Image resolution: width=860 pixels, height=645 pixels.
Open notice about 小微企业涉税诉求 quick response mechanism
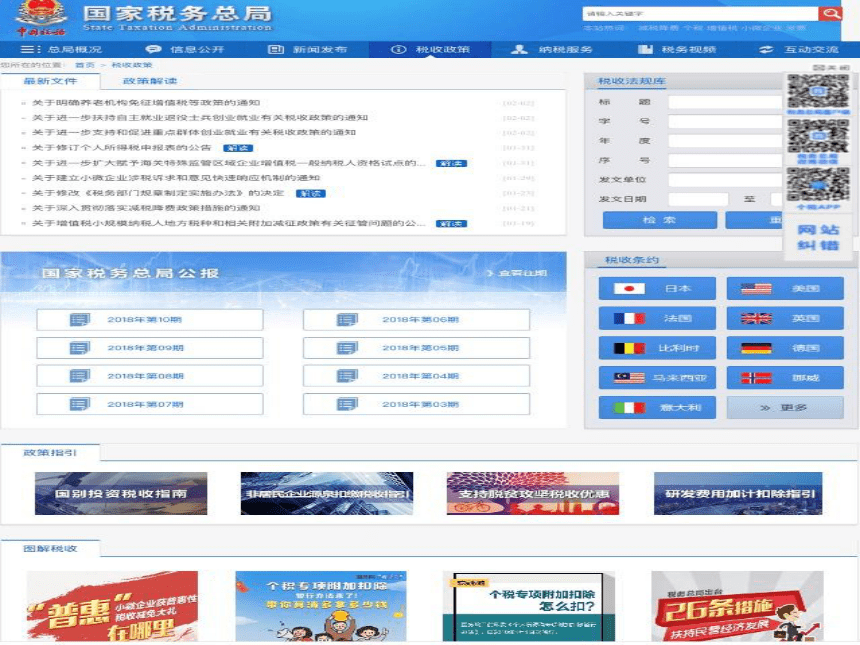(x=176, y=178)
